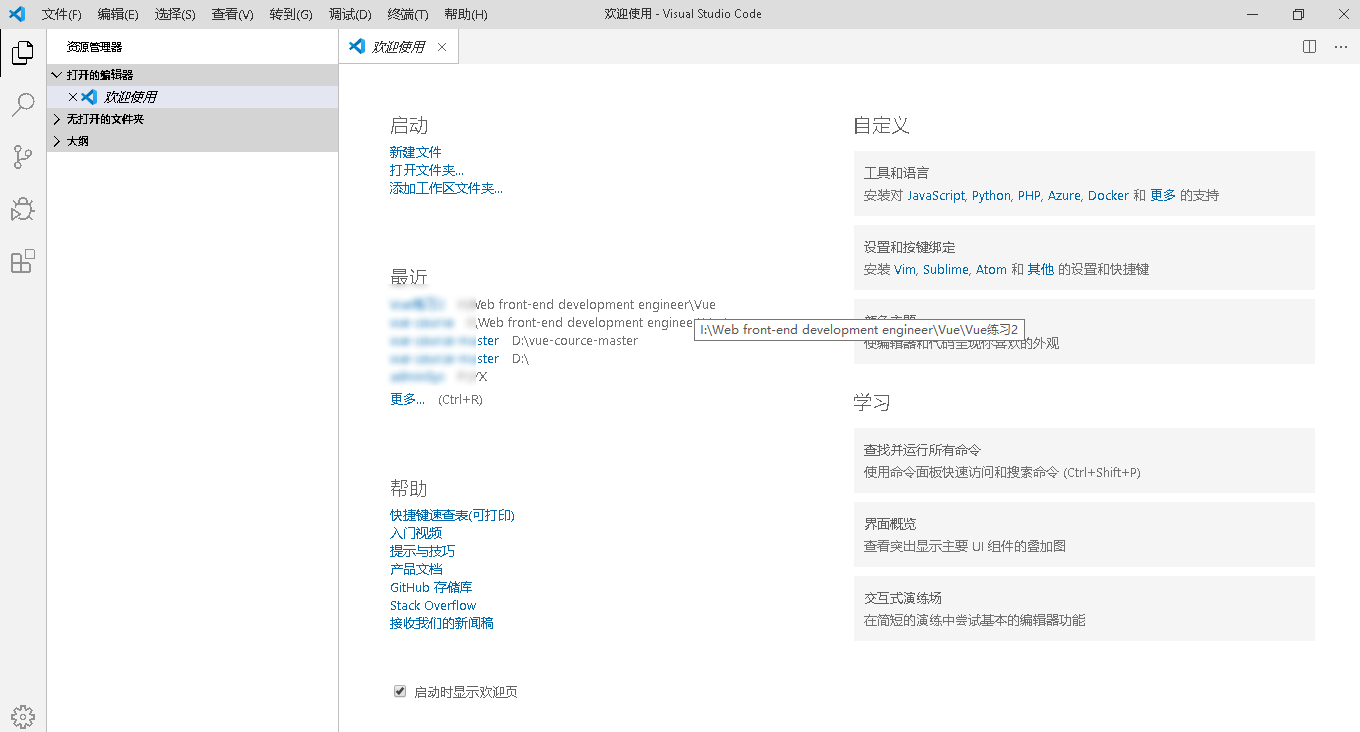Viewport: 1360px width, 732px height.
Task: Click 更多 link in 工具和语言
Action: (x=1163, y=196)
